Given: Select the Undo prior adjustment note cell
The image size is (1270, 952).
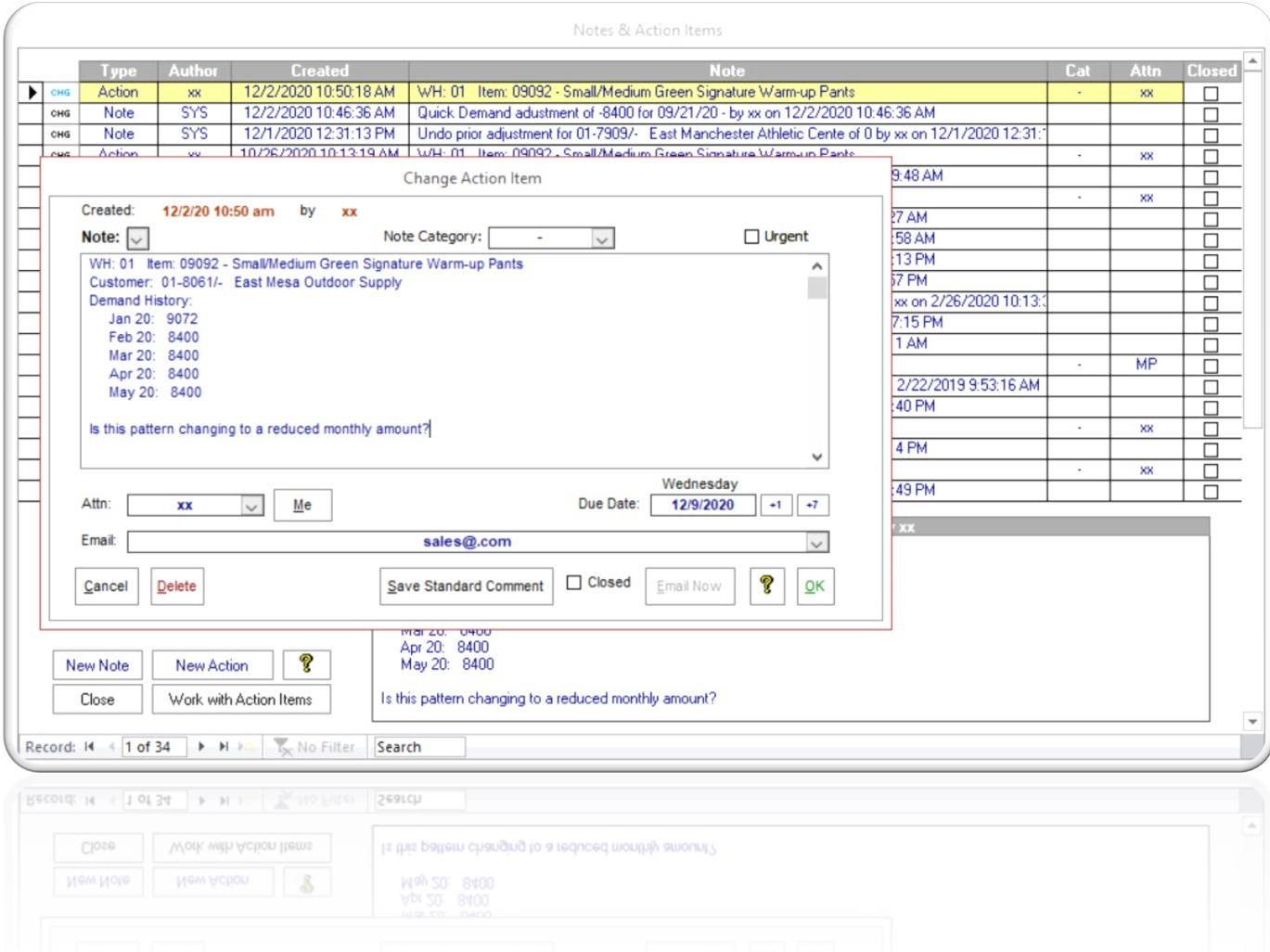Looking at the screenshot, I should coord(728,135).
